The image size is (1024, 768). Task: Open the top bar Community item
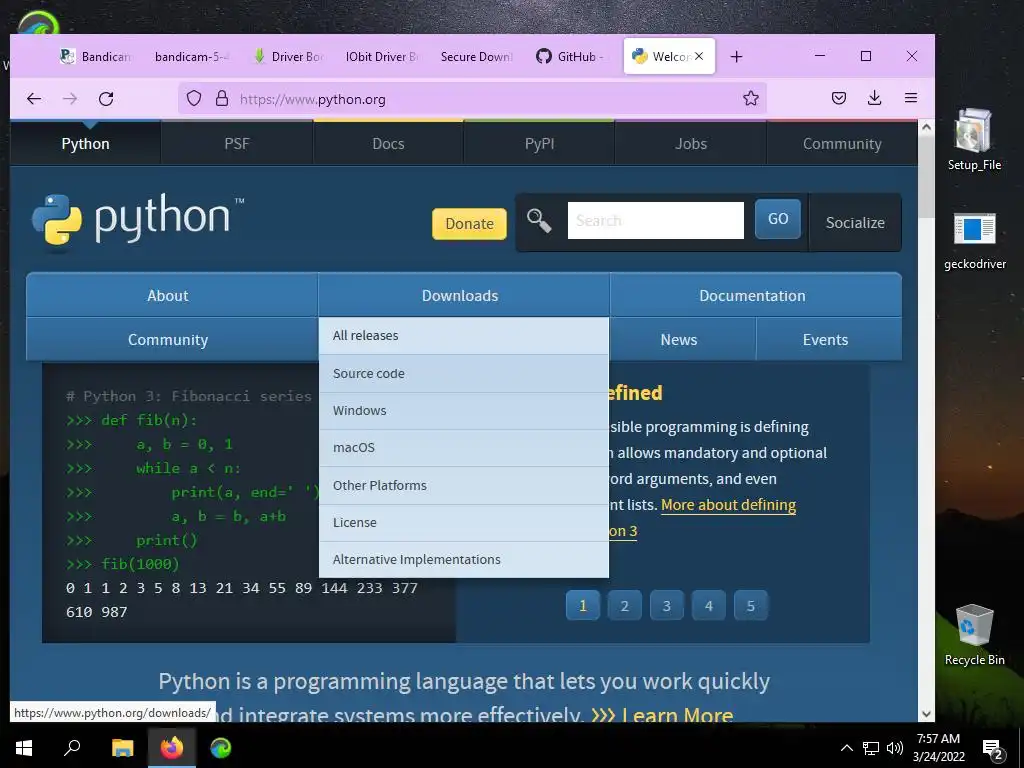tap(842, 143)
